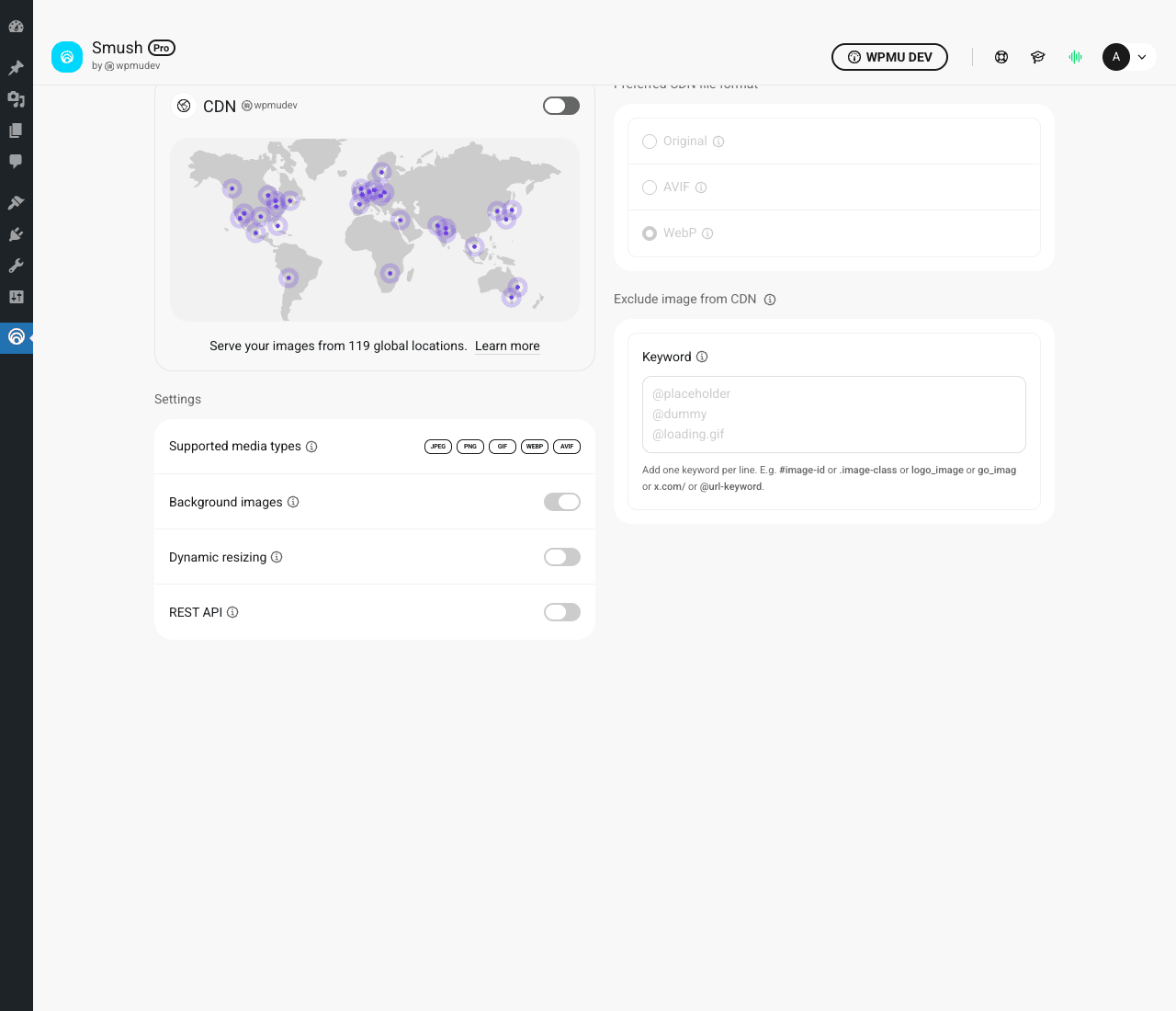1176x1011 pixels.
Task: Toggle the Background images switch
Action: pyautogui.click(x=562, y=502)
